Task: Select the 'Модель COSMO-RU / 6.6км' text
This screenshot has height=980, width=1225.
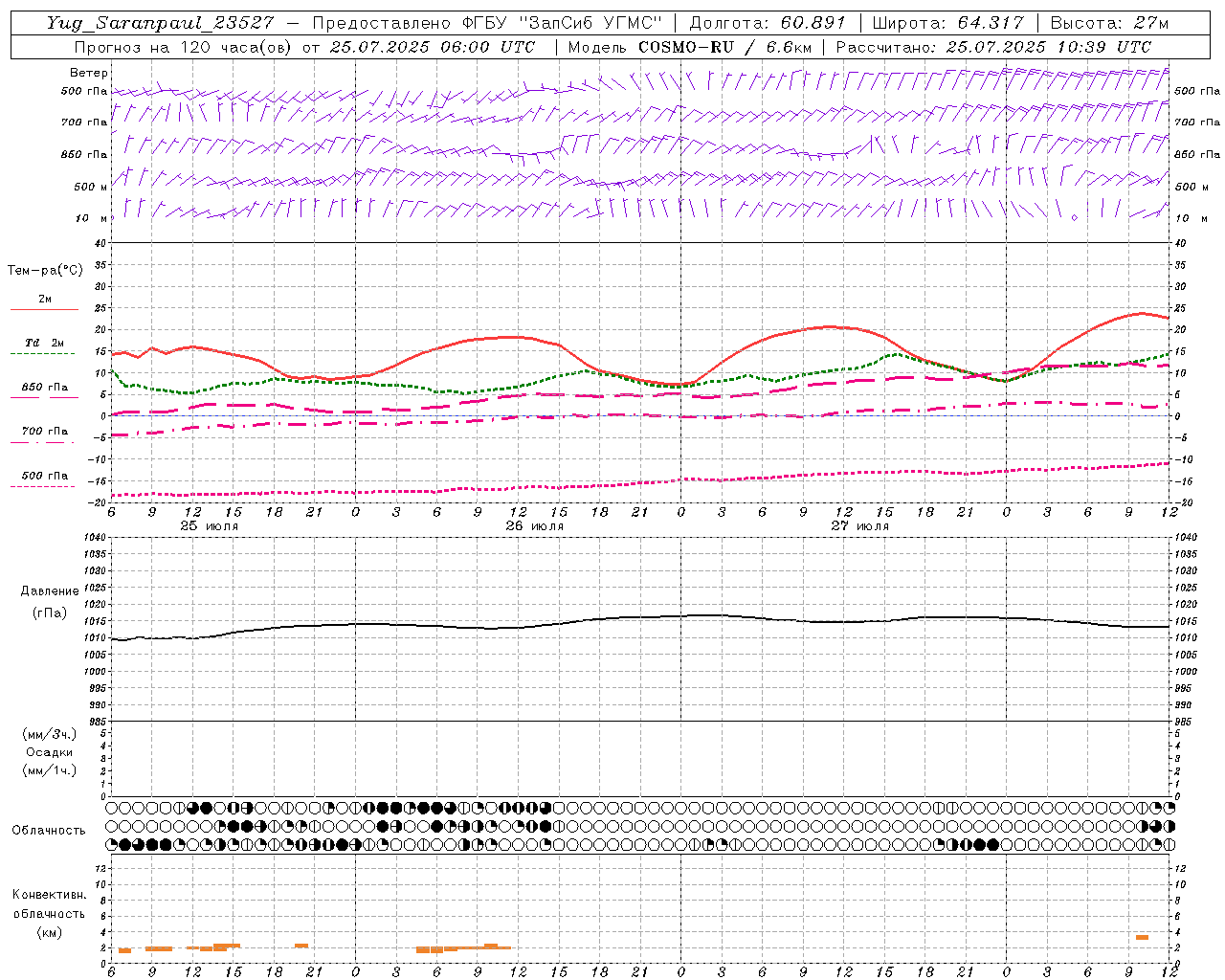Action: 689,47
